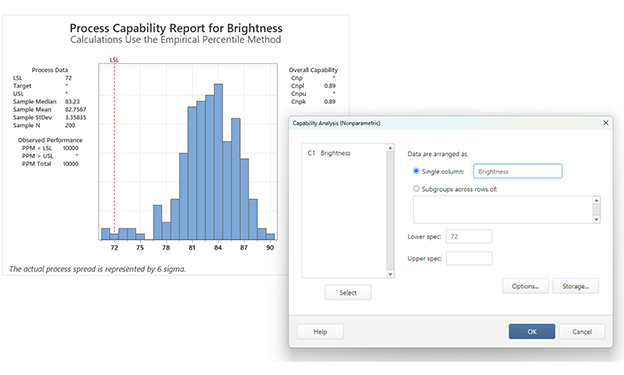Click subgroups box scrollbar down arrow
Screen dimensions: 624x375
(596, 219)
